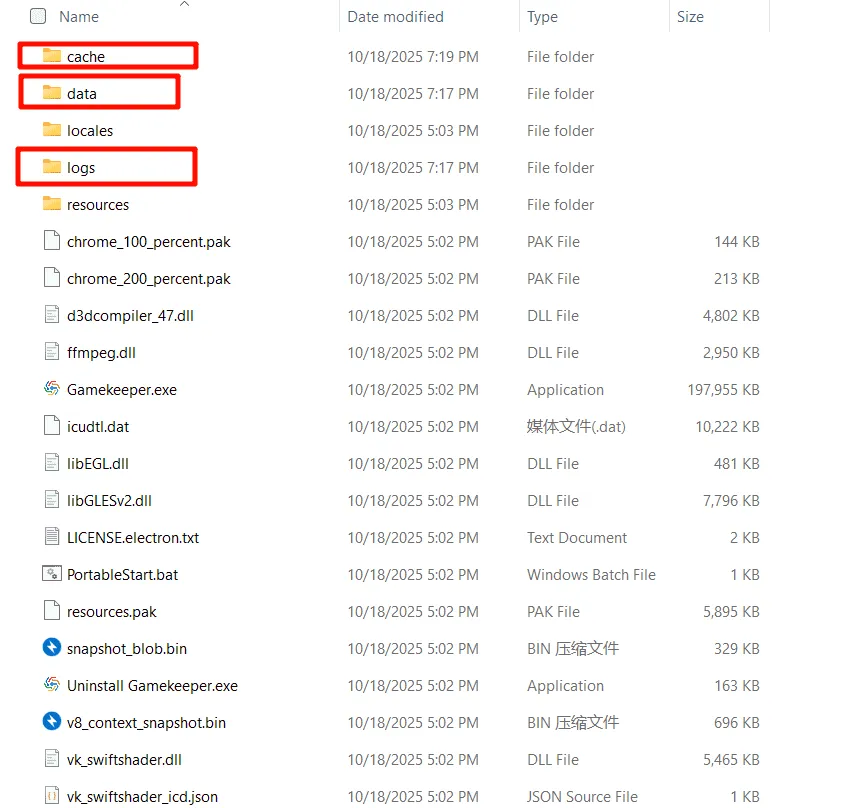Sort files by Name column header
The width and height of the screenshot is (845, 808).
79,16
